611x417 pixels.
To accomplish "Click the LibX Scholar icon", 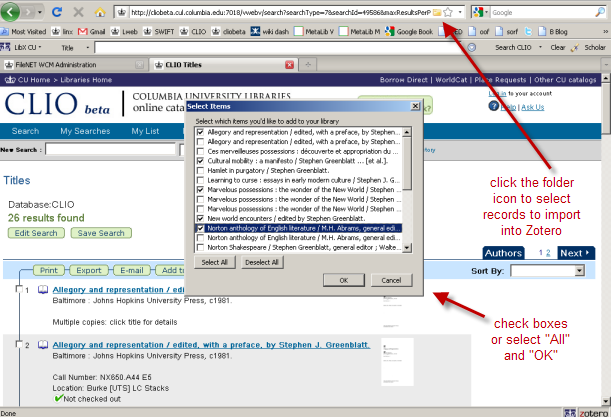I will (x=575, y=48).
